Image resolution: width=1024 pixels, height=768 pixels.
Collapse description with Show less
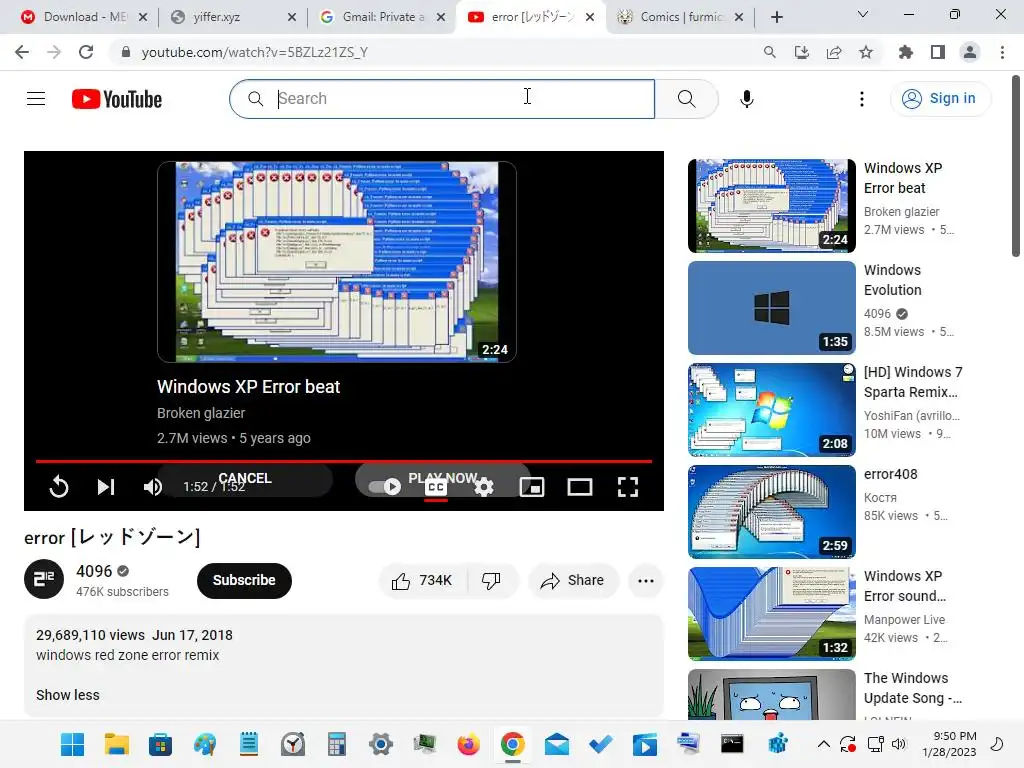[x=68, y=695]
